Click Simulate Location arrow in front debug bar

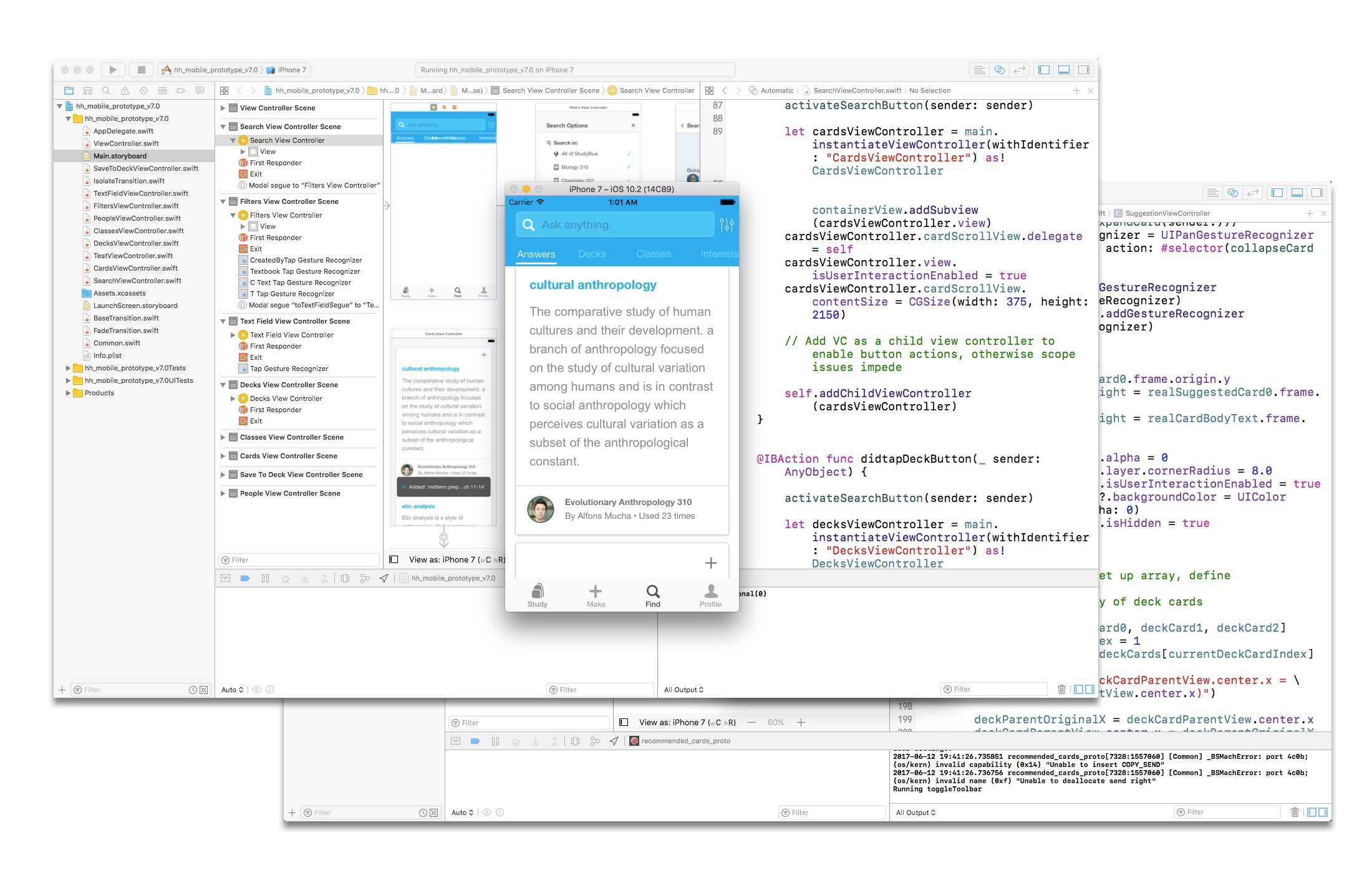tap(384, 578)
